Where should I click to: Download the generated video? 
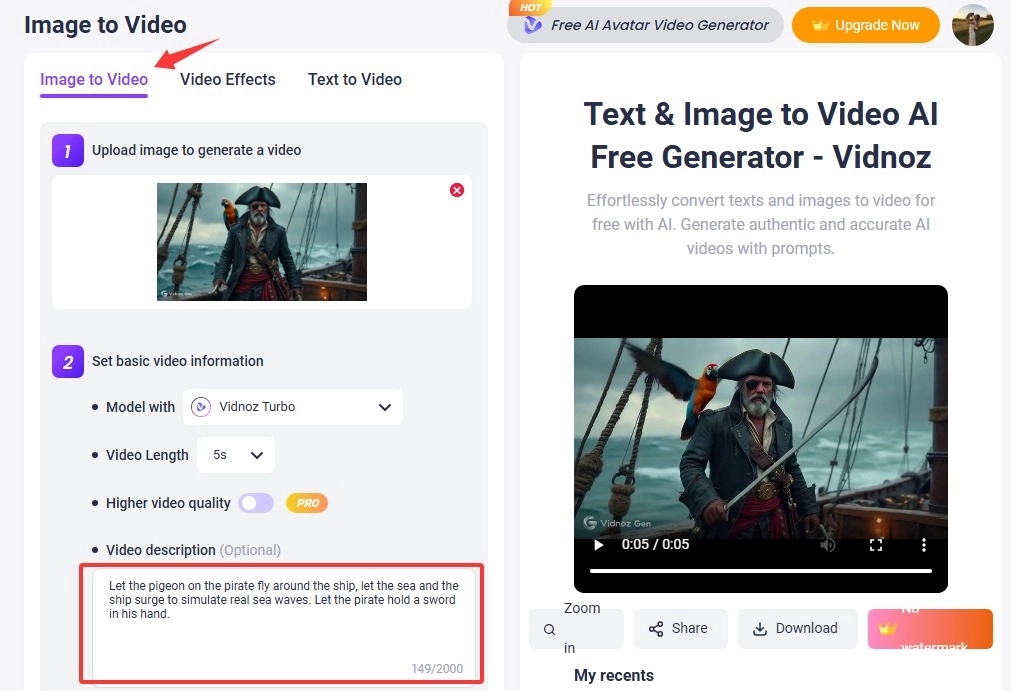pos(797,628)
